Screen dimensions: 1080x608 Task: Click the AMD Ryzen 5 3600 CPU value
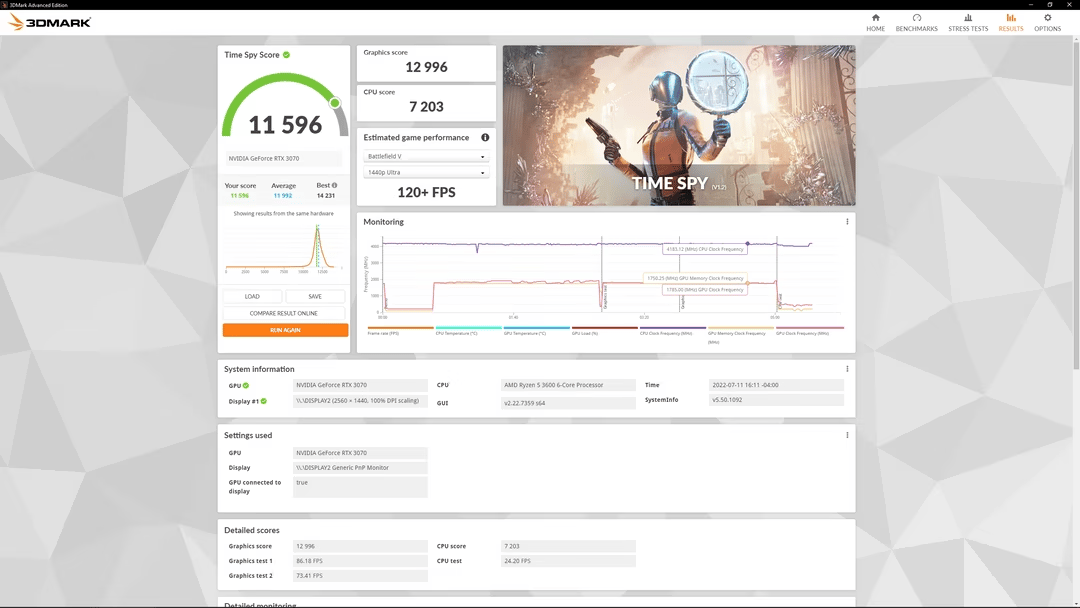(x=568, y=386)
